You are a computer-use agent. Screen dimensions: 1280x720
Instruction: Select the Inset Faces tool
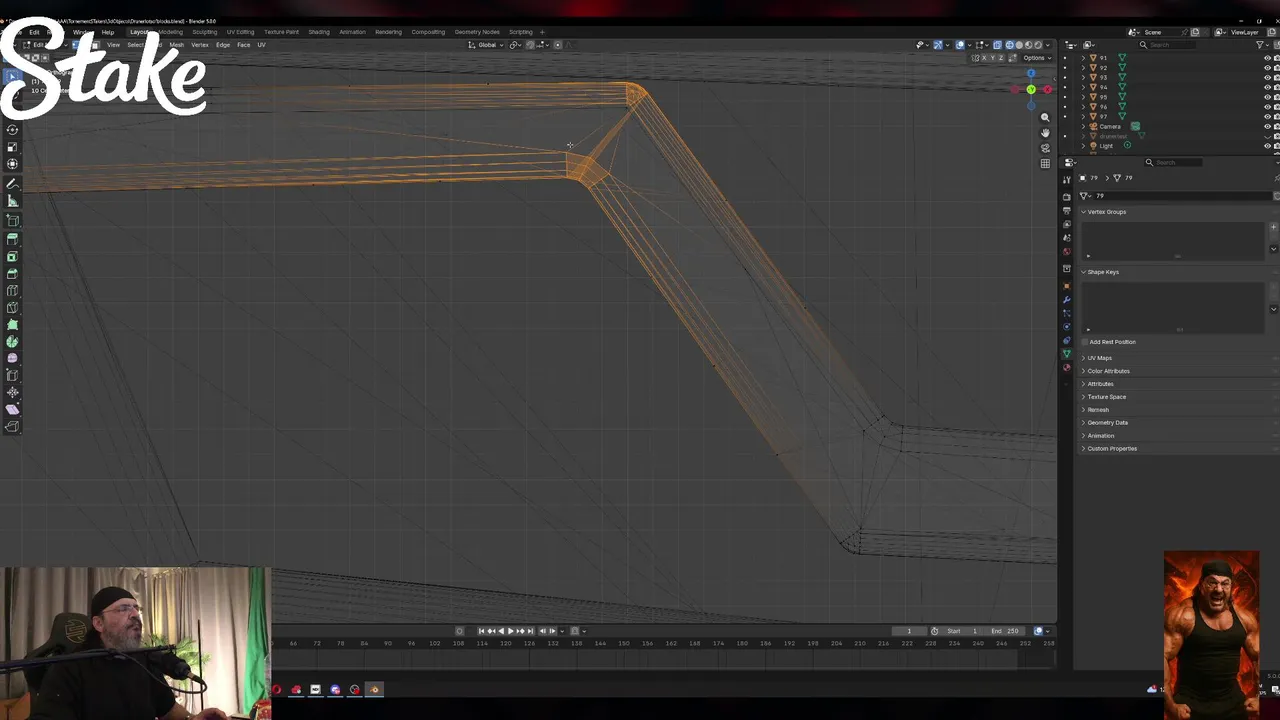coord(12,256)
